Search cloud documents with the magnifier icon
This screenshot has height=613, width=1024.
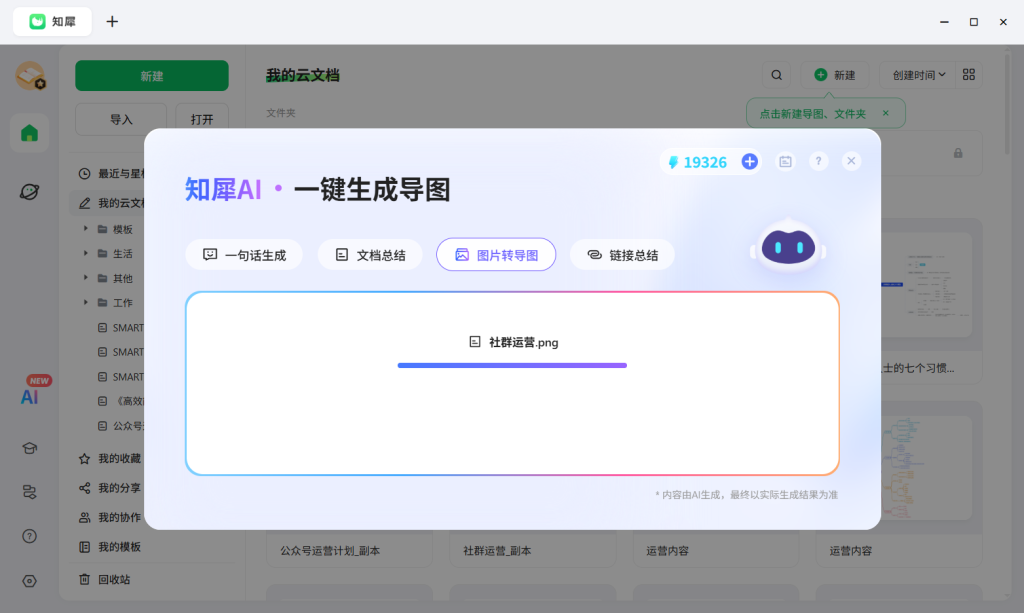point(776,75)
